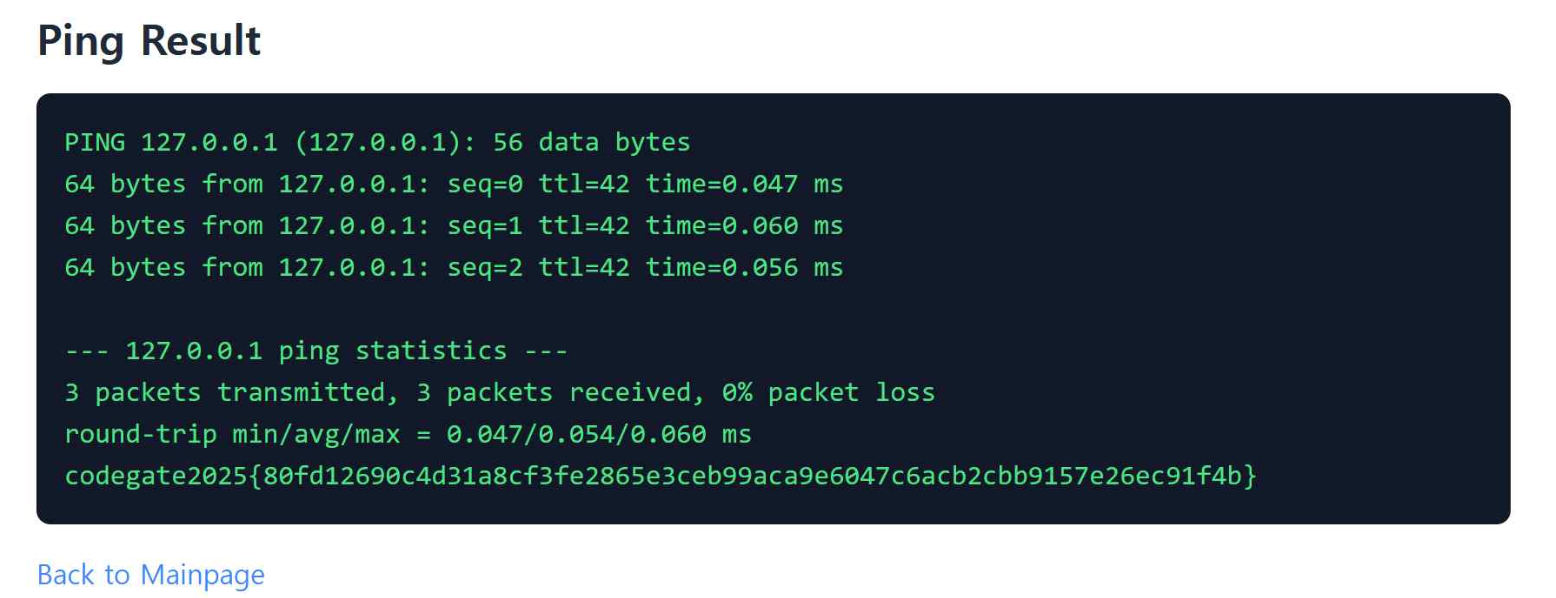
Task: Click the time=0.056 ms value
Action: (744, 268)
